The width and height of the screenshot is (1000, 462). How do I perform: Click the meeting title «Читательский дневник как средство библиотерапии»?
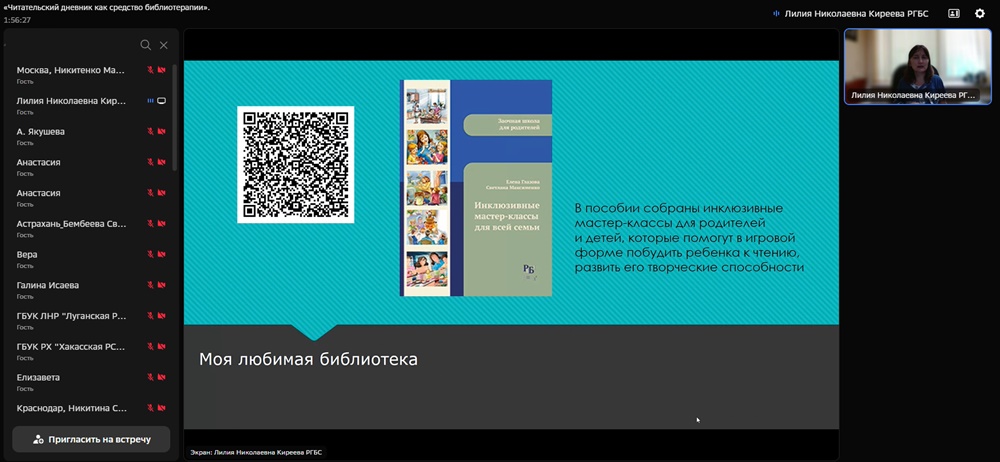[x=107, y=8]
